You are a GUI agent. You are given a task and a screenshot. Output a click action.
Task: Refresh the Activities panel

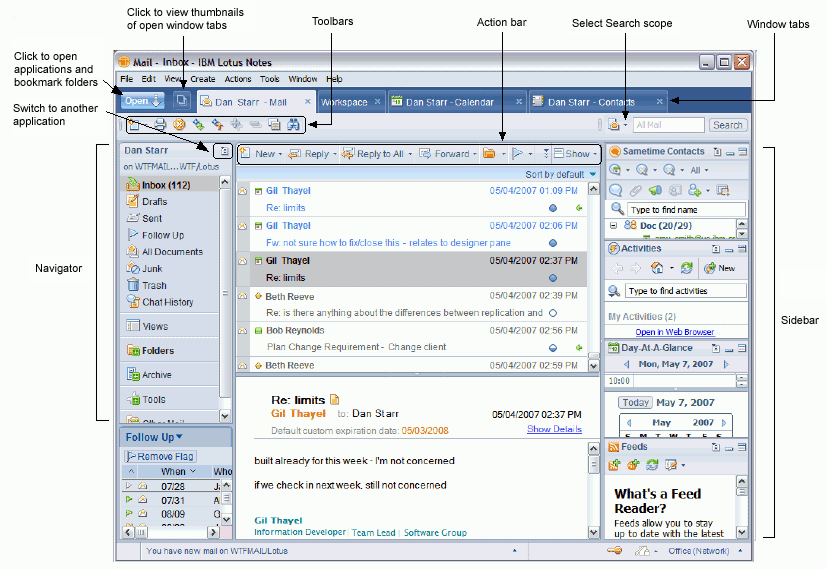tap(686, 268)
